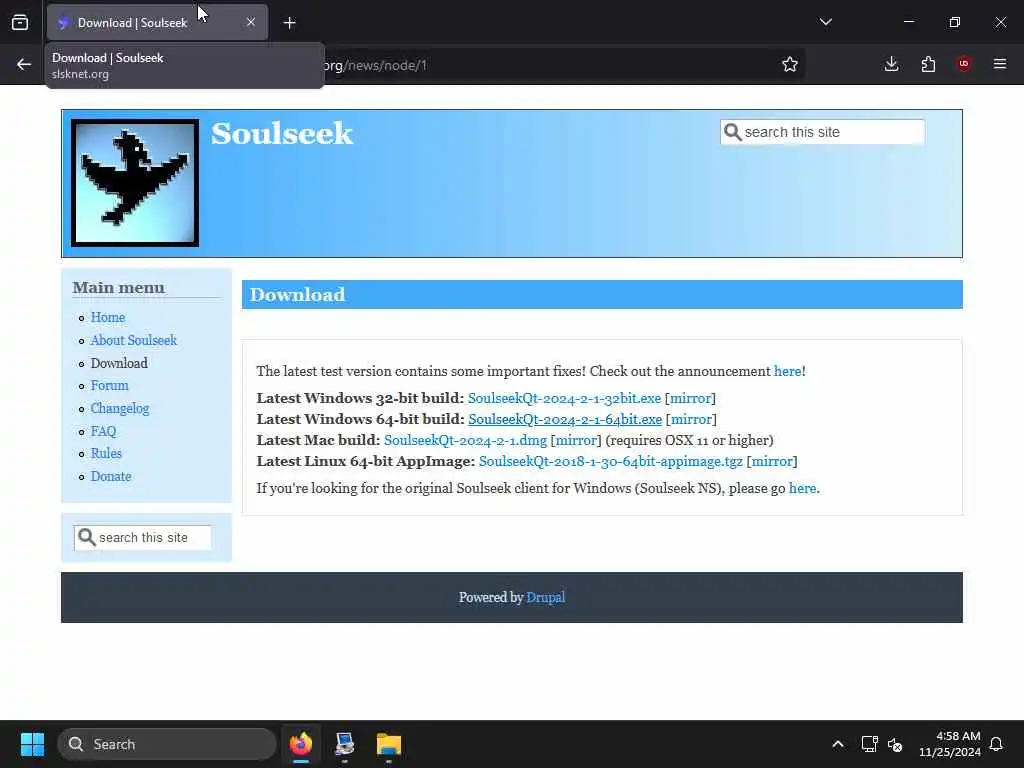Open the Drupal link in footer
This screenshot has width=1024, height=768.
click(x=545, y=598)
